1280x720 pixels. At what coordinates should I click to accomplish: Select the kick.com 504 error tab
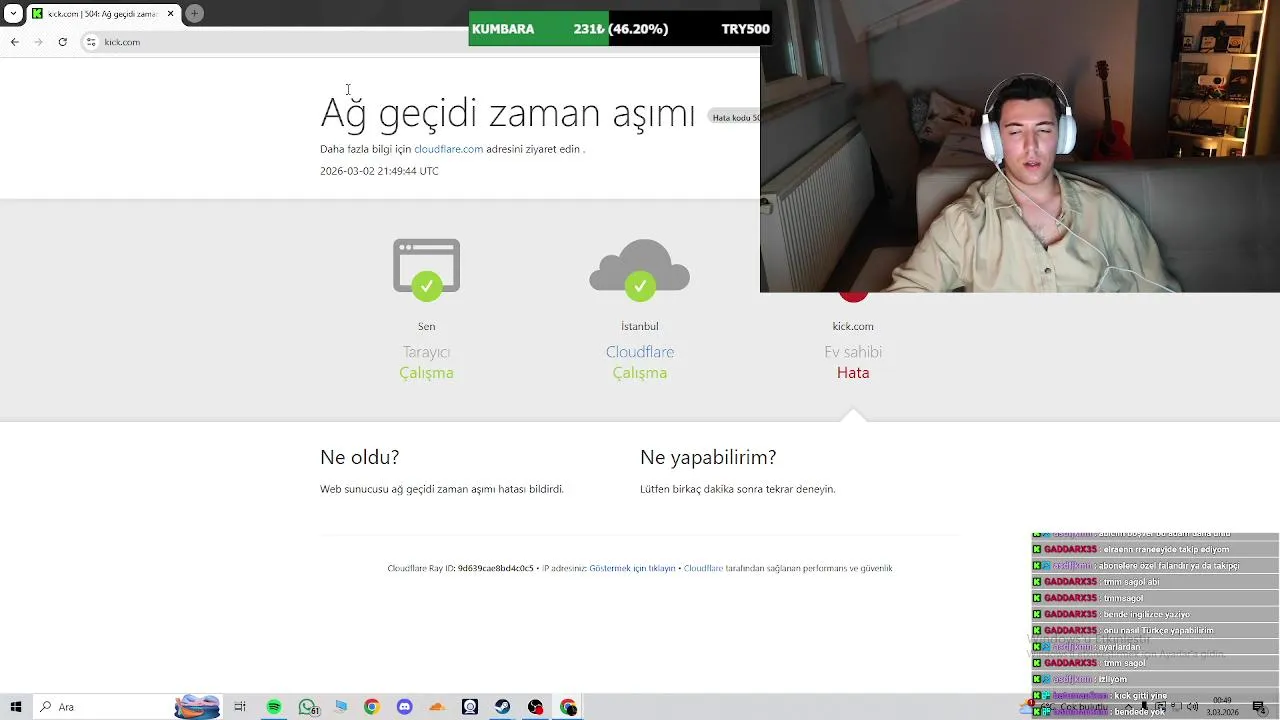tap(103, 13)
